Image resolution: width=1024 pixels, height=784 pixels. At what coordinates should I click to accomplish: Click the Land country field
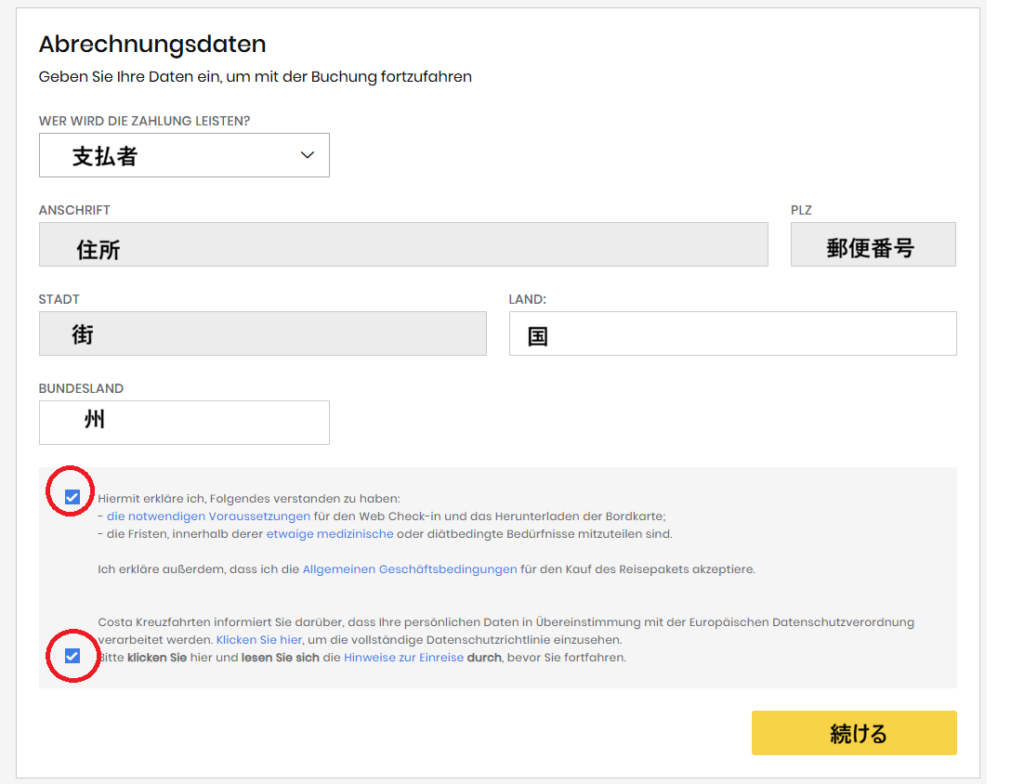tap(732, 334)
